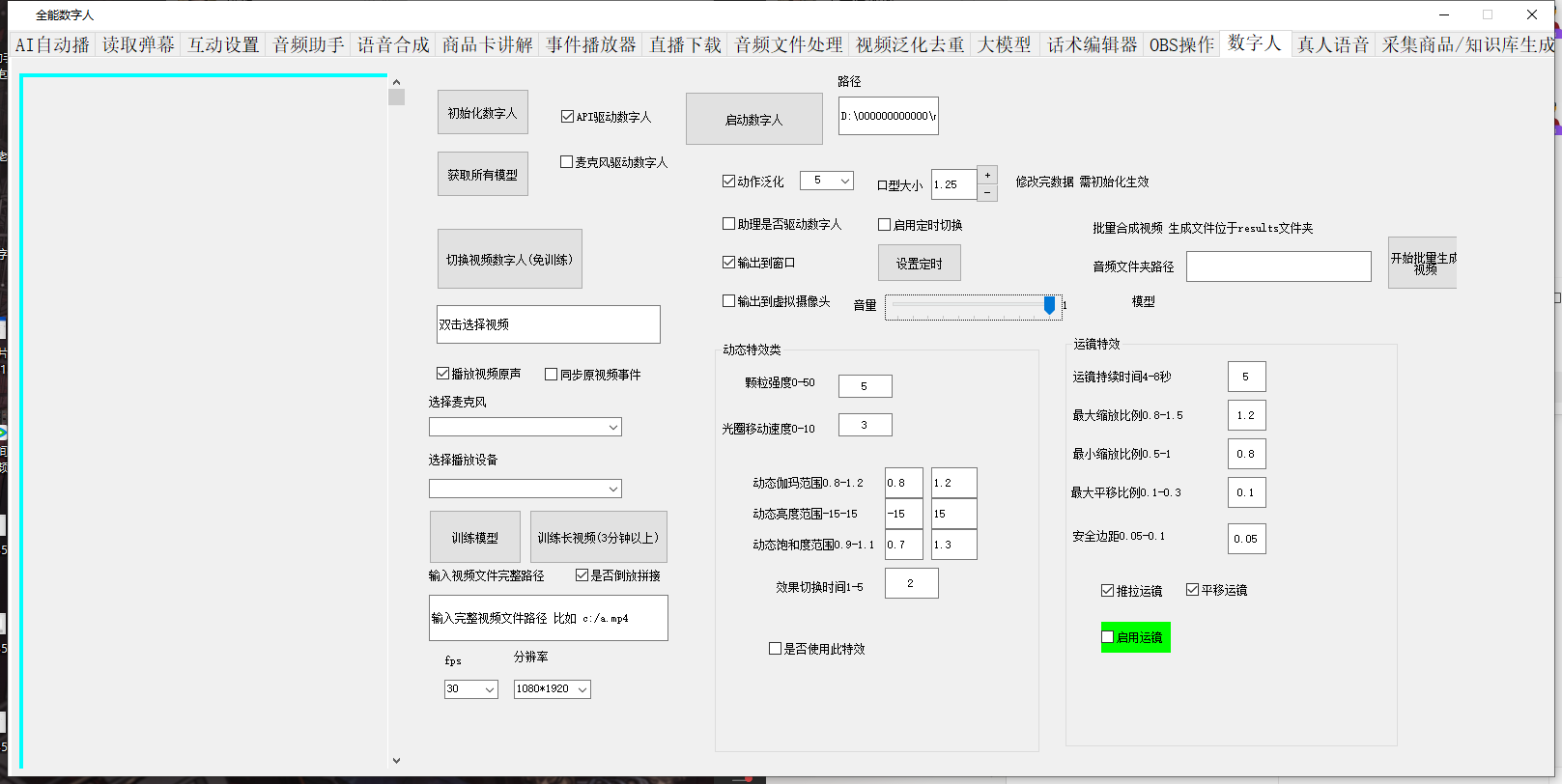The width and height of the screenshot is (1562, 784).
Task: Click the 音频文件夹路径 input field
Action: point(1279,266)
